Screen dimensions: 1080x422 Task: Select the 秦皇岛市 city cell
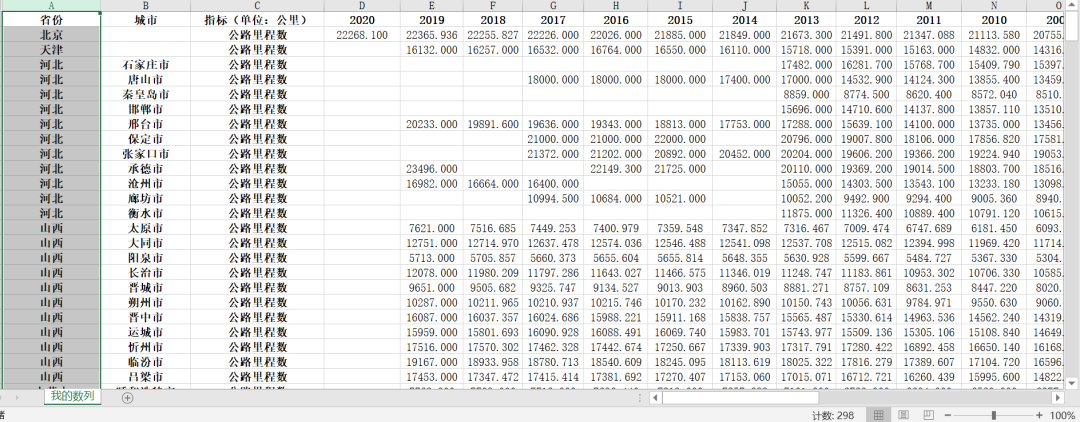tap(146, 94)
